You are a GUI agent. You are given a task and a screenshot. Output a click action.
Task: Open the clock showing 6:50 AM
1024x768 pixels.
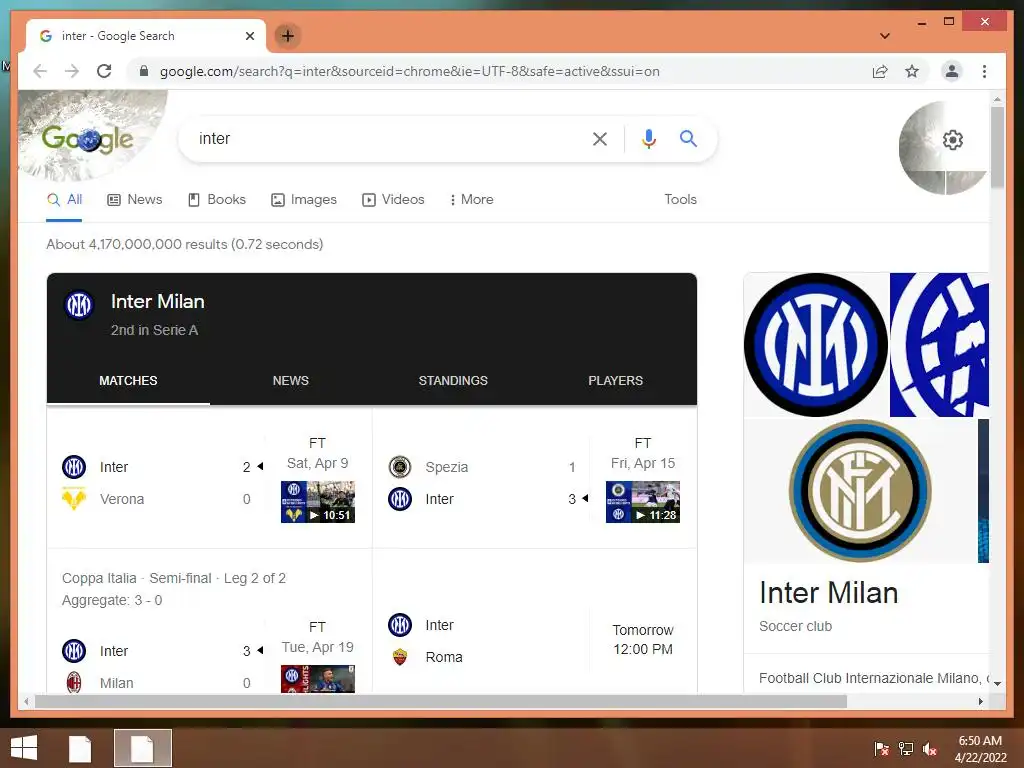(980, 748)
